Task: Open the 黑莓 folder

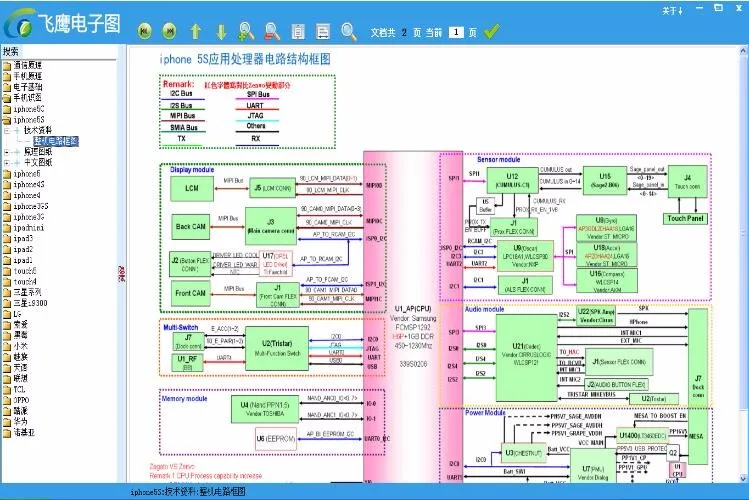Action: (x=15, y=335)
